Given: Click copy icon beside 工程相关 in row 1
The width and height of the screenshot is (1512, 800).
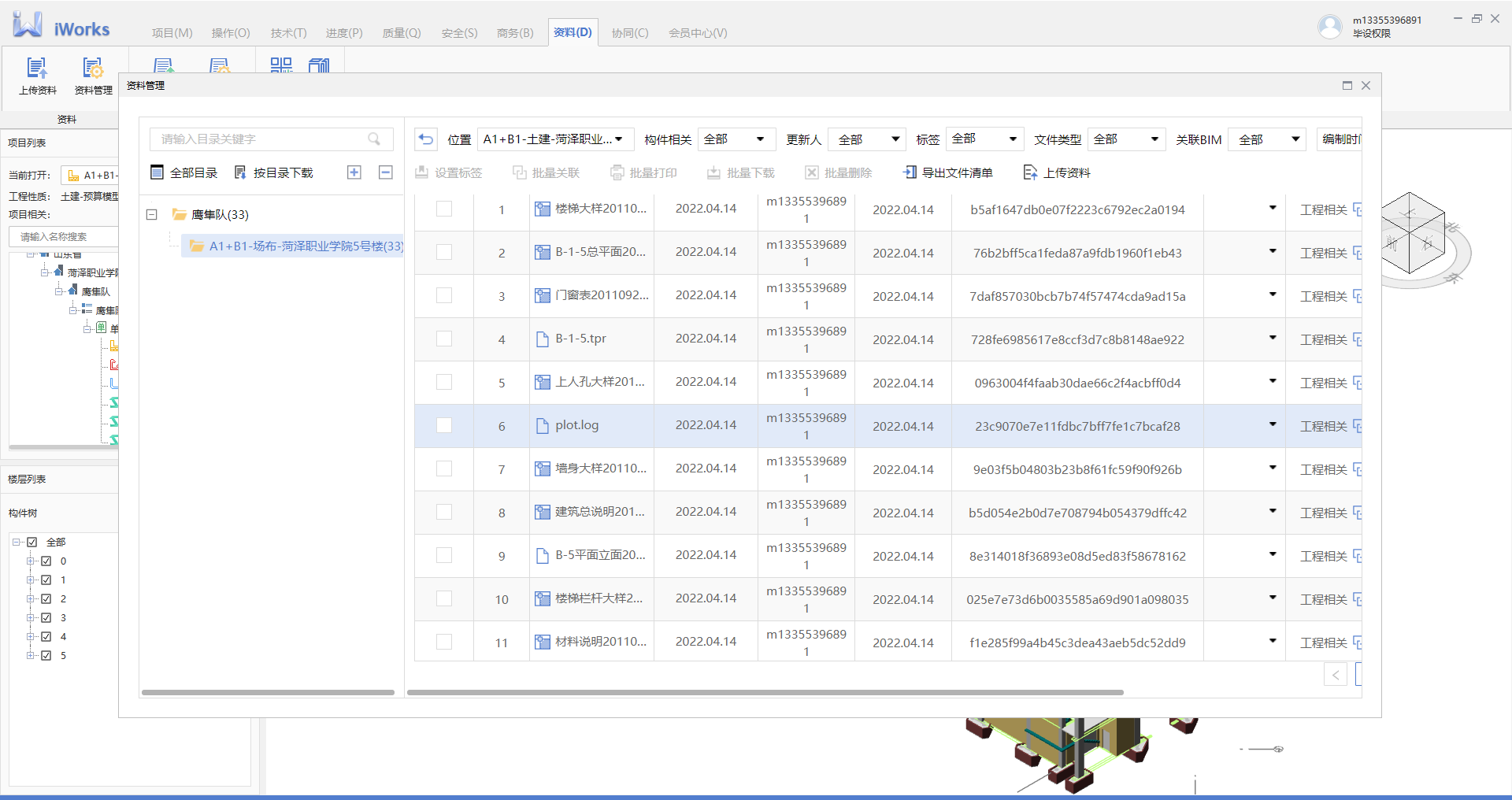Looking at the screenshot, I should coord(1357,209).
